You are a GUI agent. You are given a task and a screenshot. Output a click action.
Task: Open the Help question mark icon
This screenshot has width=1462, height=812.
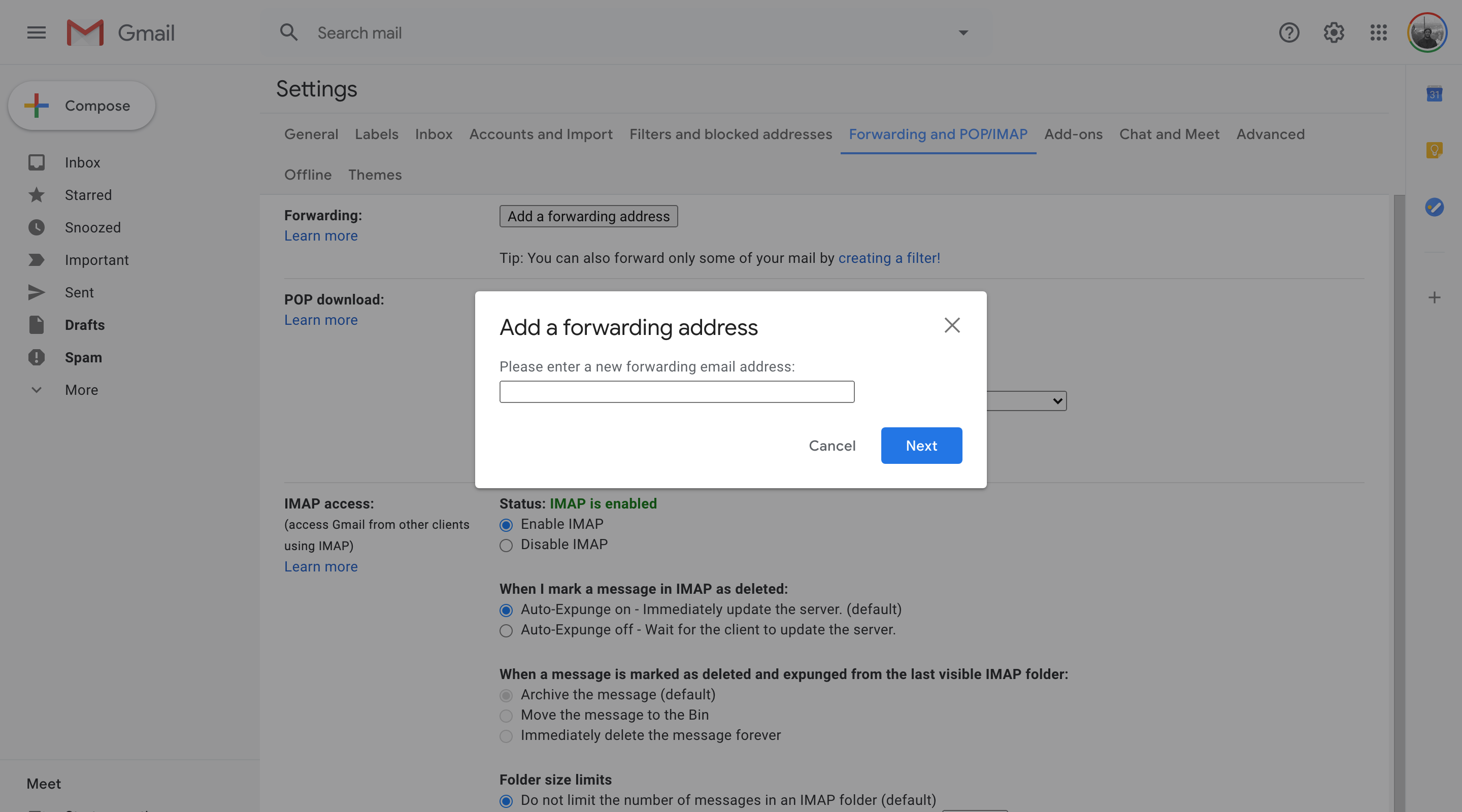click(1289, 32)
